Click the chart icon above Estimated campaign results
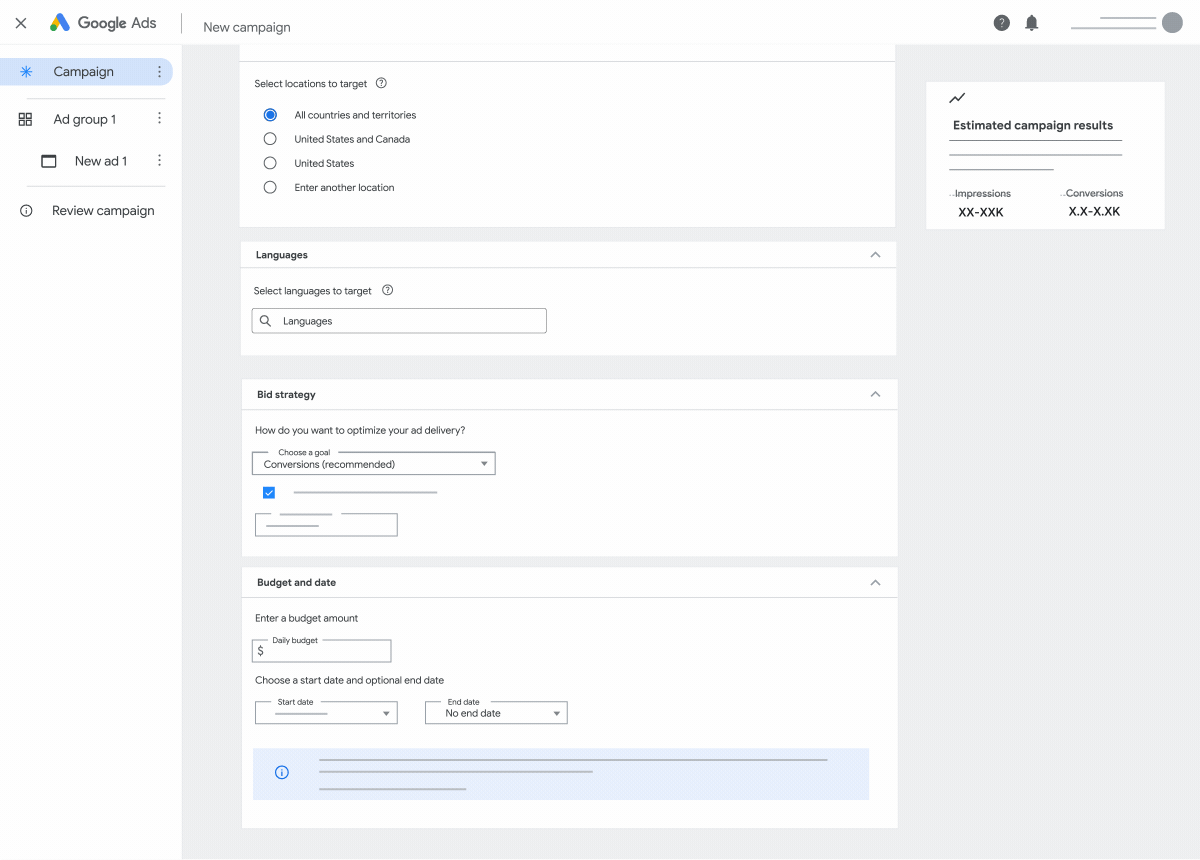 [x=957, y=98]
